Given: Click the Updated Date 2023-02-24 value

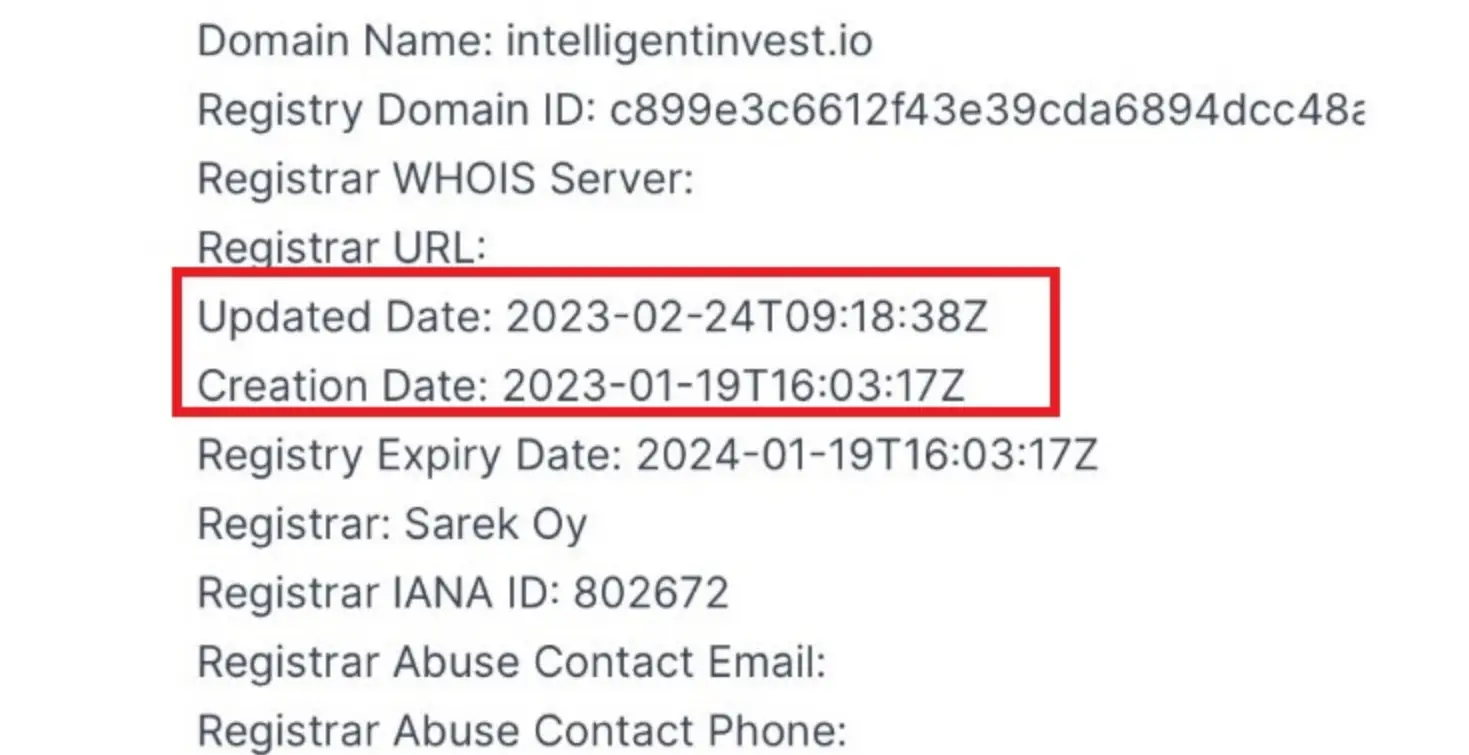Looking at the screenshot, I should [x=747, y=317].
